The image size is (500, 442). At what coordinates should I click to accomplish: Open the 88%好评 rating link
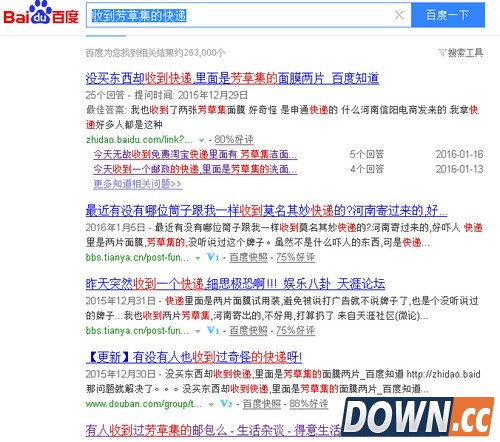click(x=309, y=404)
